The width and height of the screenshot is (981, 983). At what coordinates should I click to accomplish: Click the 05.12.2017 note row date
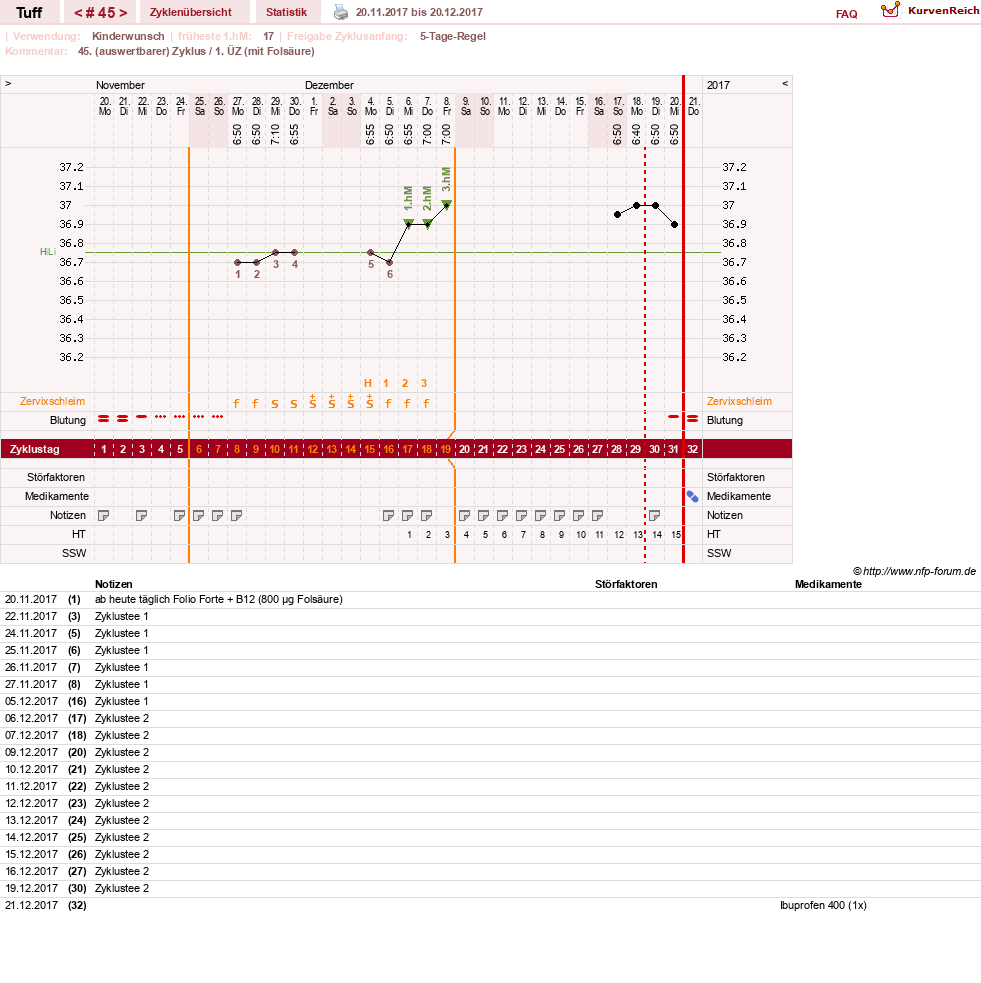point(31,701)
